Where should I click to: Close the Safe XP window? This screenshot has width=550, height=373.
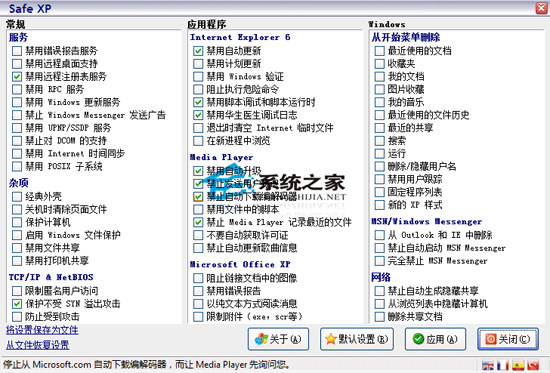point(542,8)
